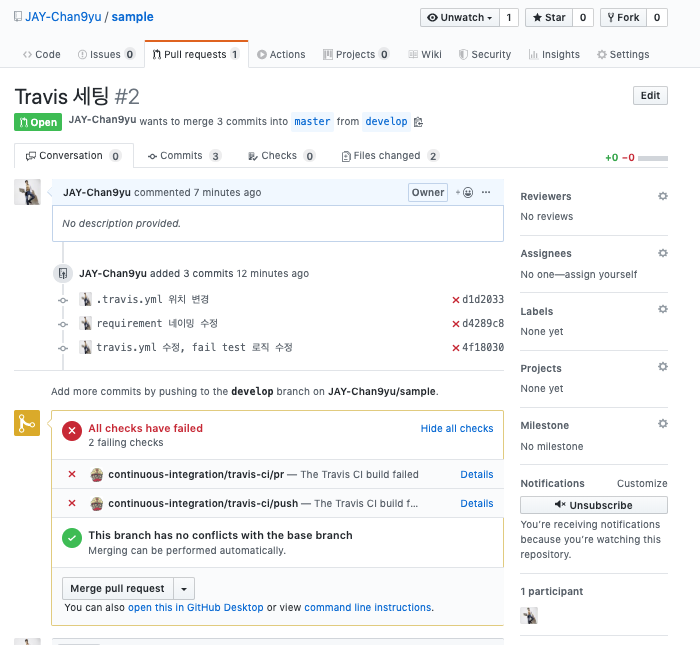
Task: Click the Edit title button
Action: click(650, 96)
